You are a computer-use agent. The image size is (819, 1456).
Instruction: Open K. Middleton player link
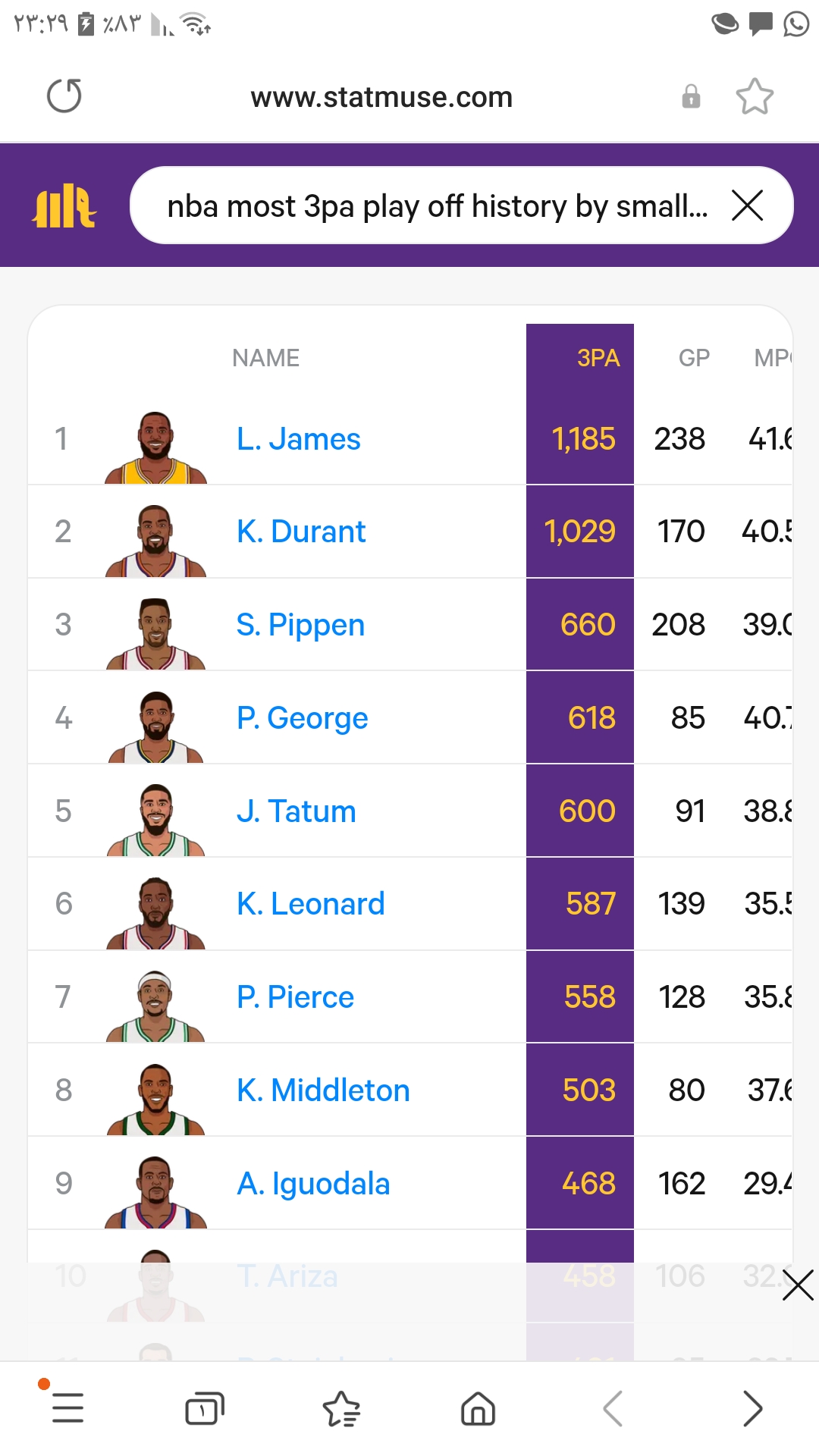tap(323, 1090)
